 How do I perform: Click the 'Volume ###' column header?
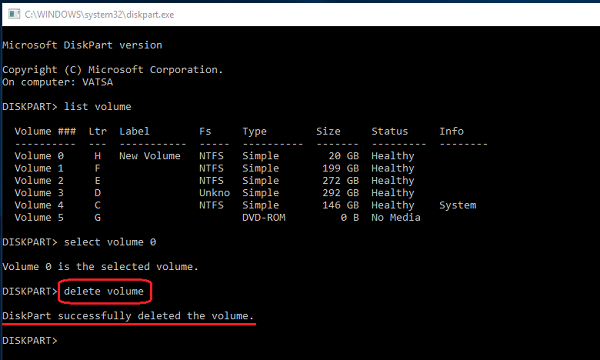click(x=45, y=131)
